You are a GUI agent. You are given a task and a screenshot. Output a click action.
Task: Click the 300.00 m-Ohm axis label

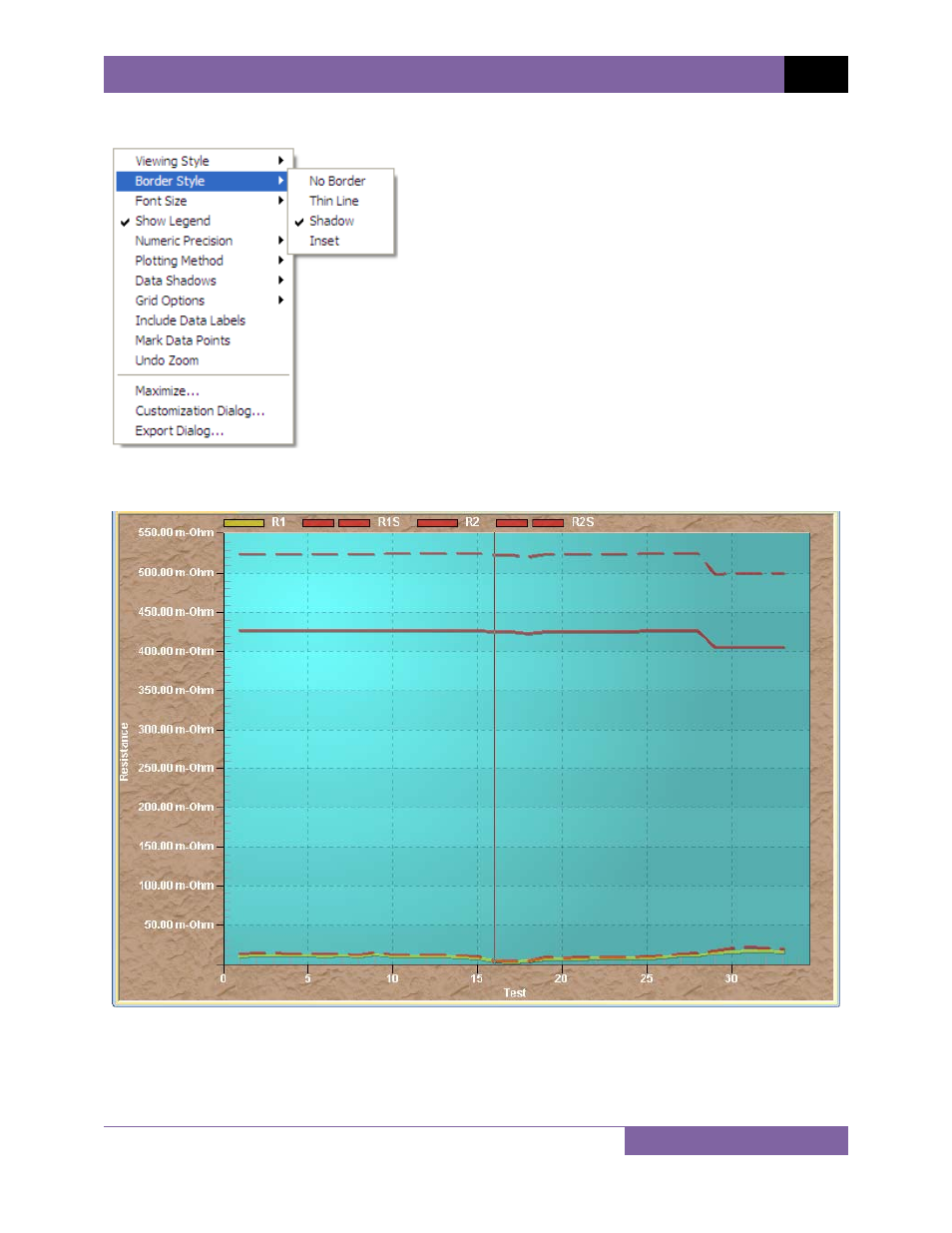176,730
